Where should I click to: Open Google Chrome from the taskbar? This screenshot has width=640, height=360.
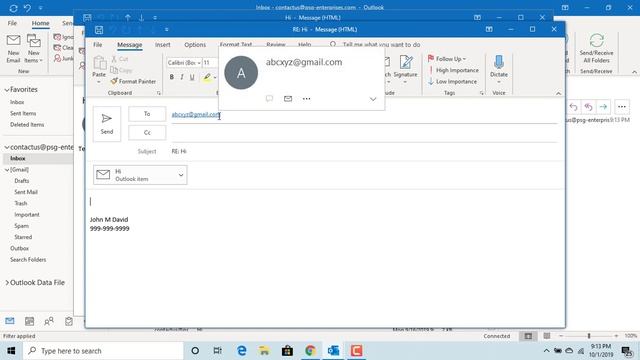click(x=311, y=351)
